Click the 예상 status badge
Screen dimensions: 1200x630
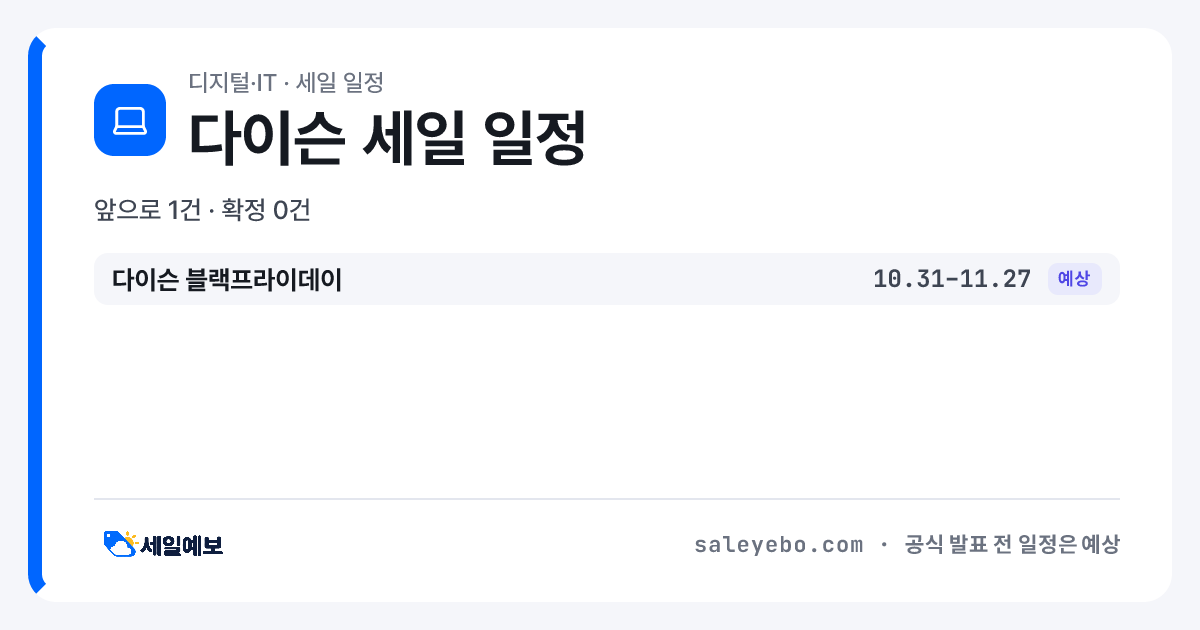(1074, 279)
